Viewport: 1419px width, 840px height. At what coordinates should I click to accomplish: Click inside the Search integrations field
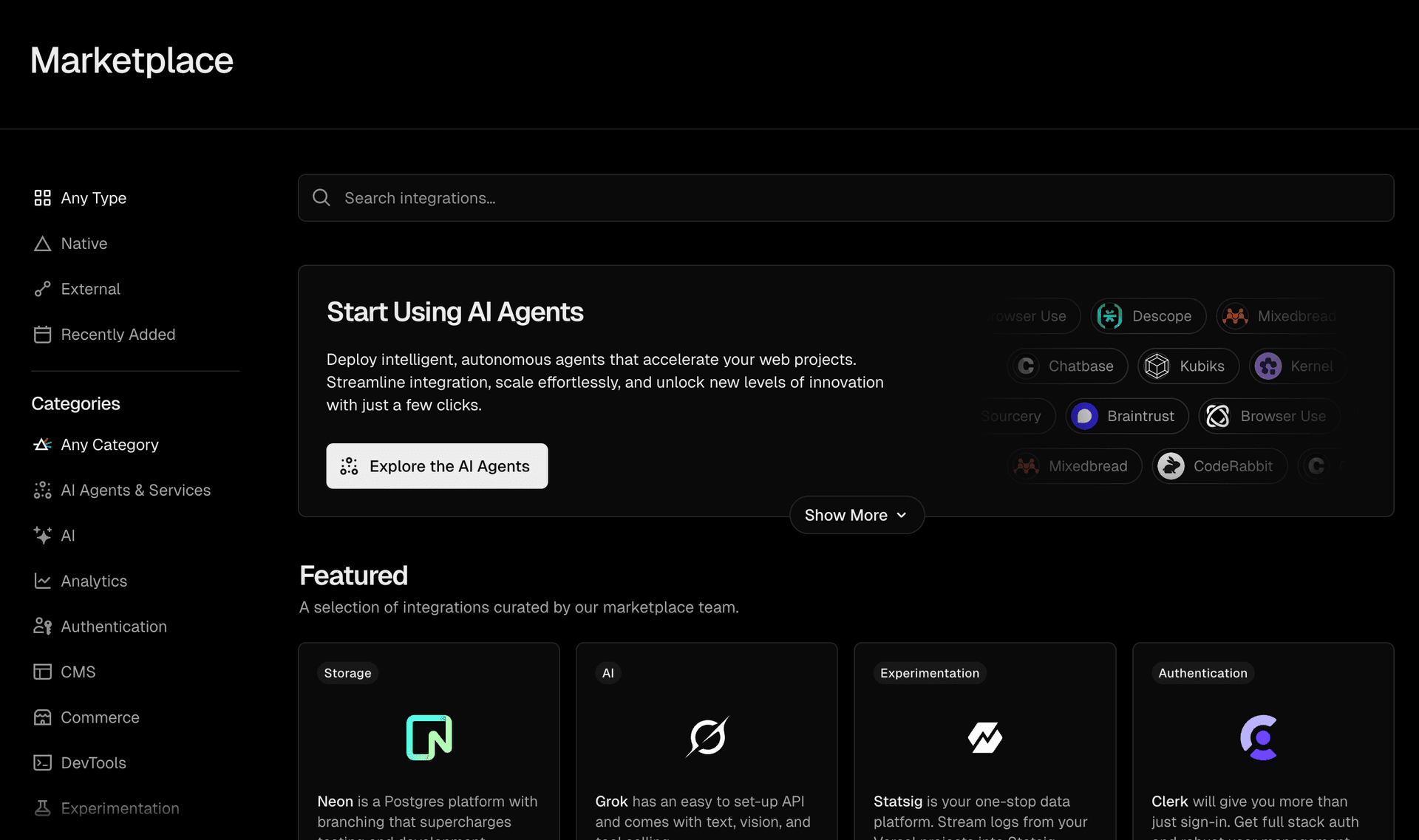(665, 197)
